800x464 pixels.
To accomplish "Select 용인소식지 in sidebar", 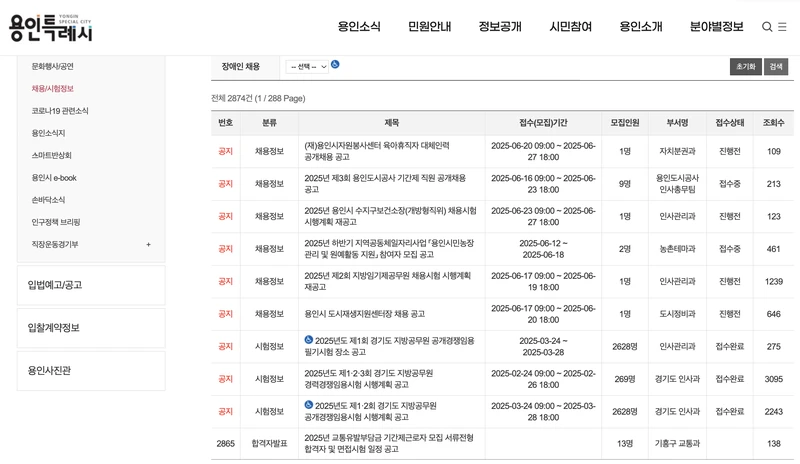I will (x=48, y=133).
